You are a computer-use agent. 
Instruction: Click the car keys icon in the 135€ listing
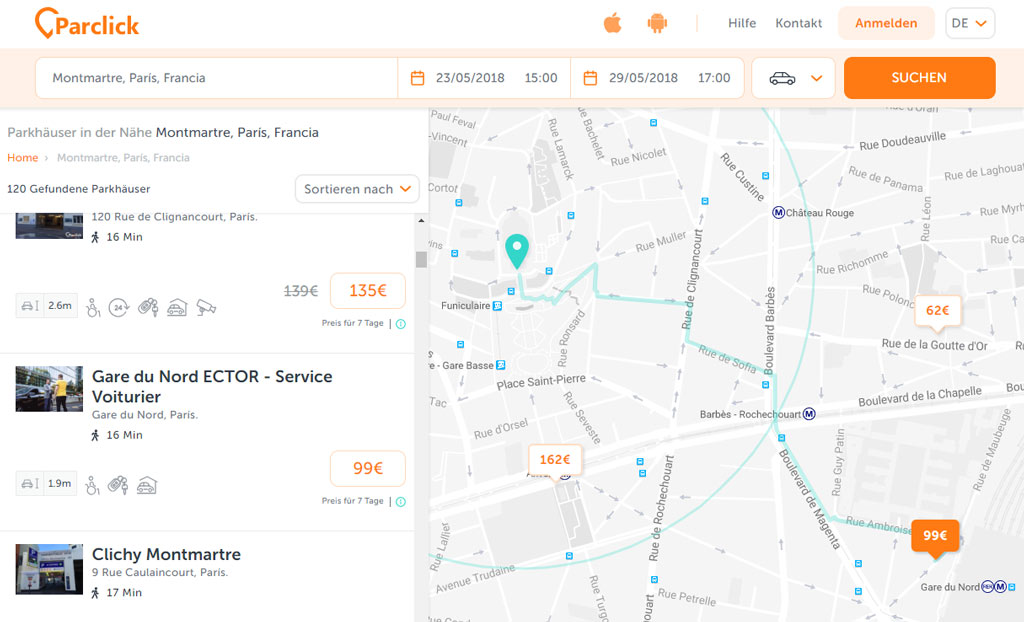click(x=148, y=307)
